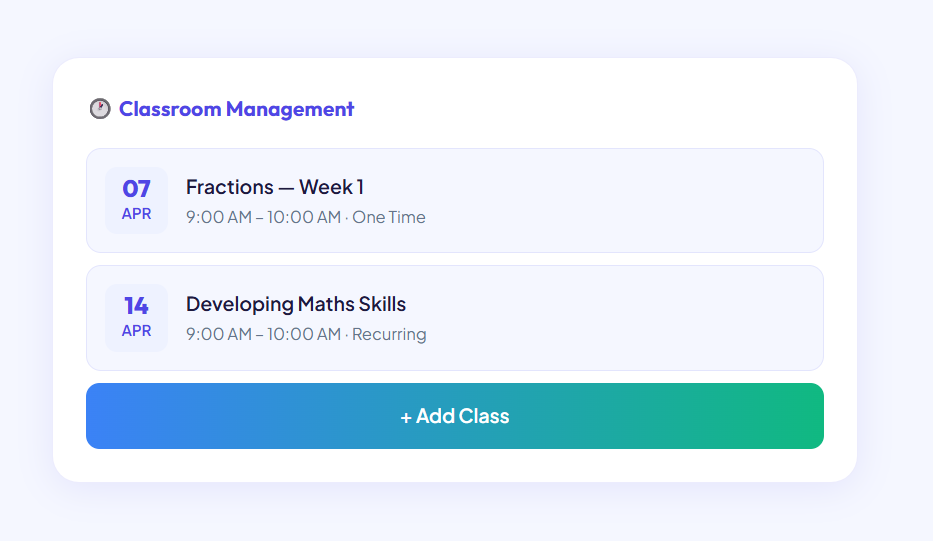The height and width of the screenshot is (541, 933).
Task: Click the Recurring label
Action: [x=389, y=334]
